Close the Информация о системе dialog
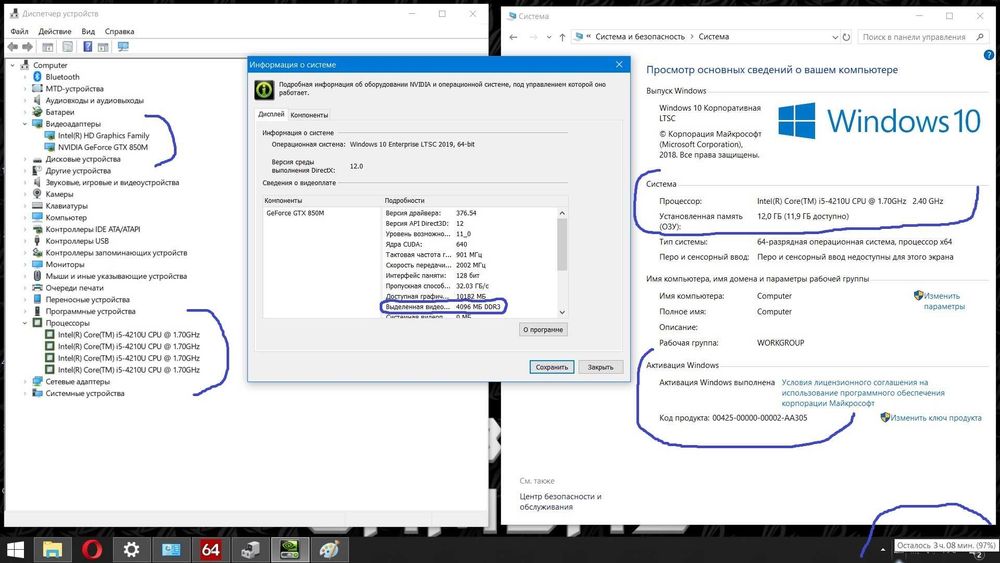Viewport: 1000px width, 563px height. tap(619, 64)
